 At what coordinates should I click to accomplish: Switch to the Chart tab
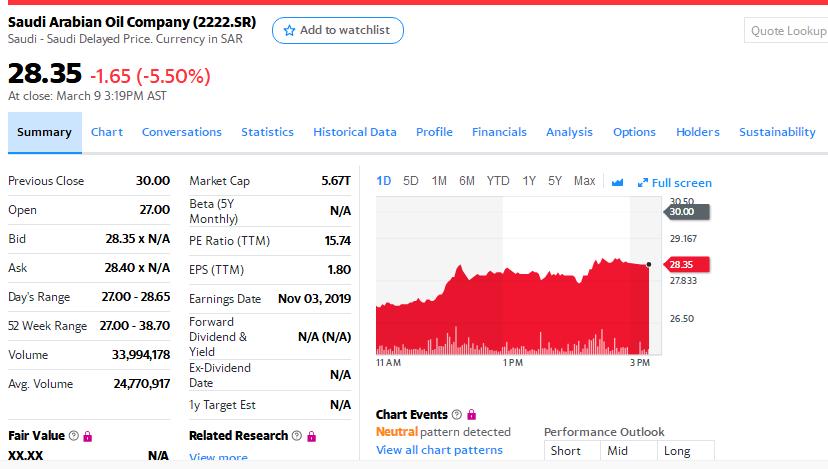click(x=107, y=132)
